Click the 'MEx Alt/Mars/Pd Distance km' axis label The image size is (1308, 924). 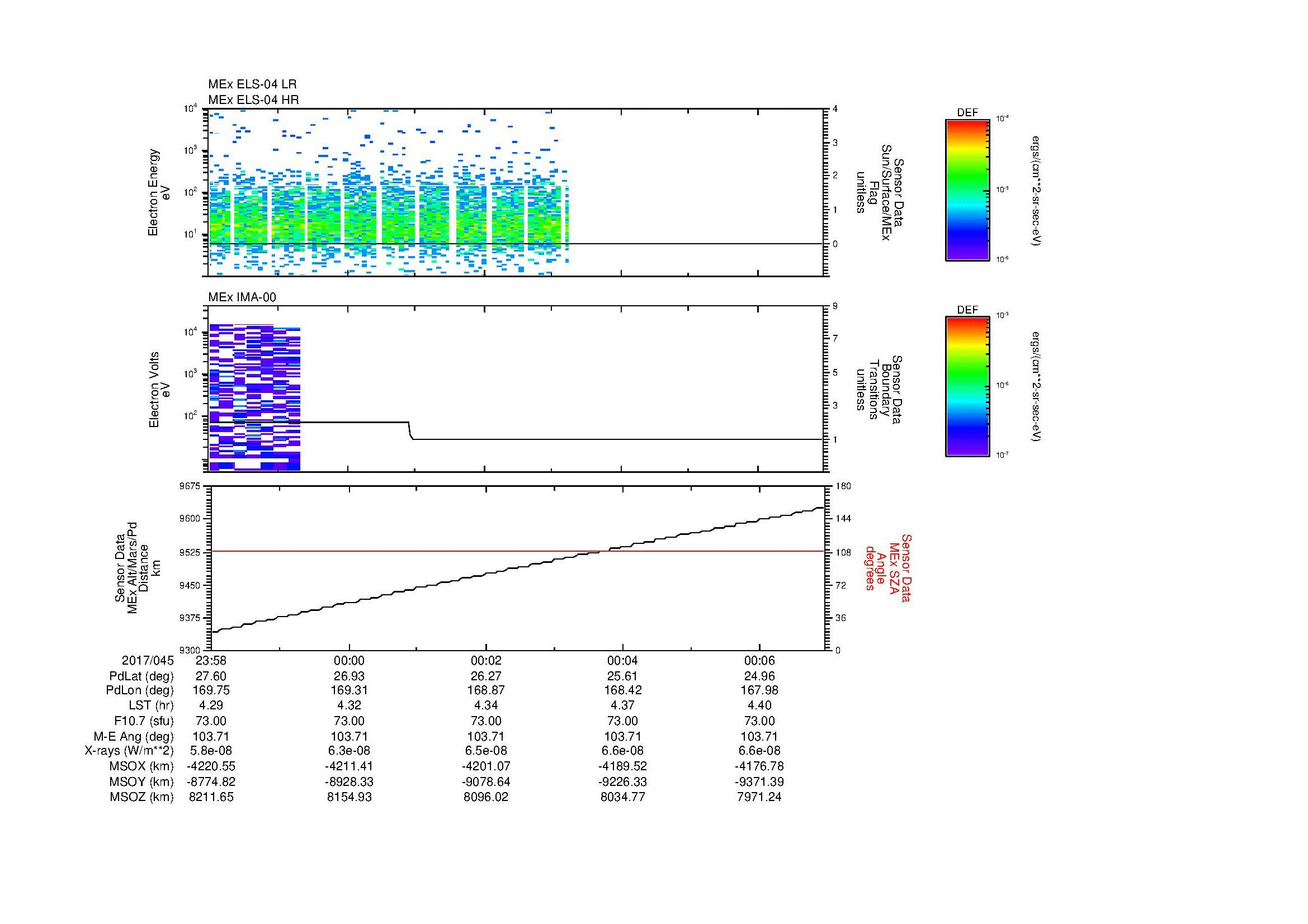click(x=139, y=567)
